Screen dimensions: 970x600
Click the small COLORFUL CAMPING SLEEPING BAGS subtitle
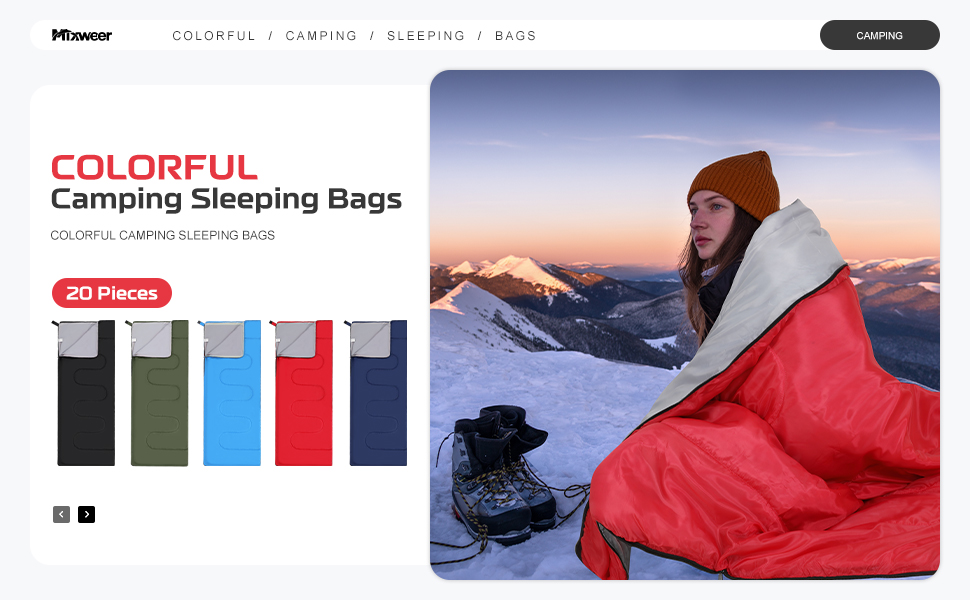tap(163, 235)
